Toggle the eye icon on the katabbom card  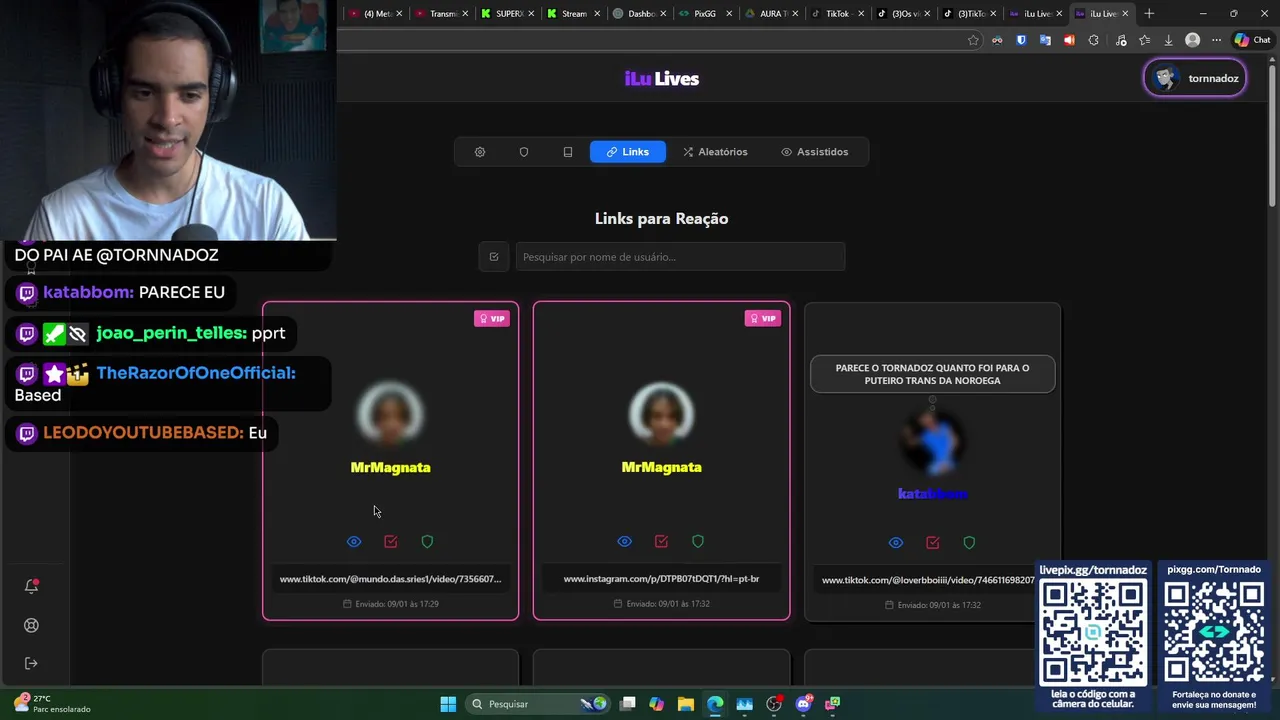(x=896, y=542)
